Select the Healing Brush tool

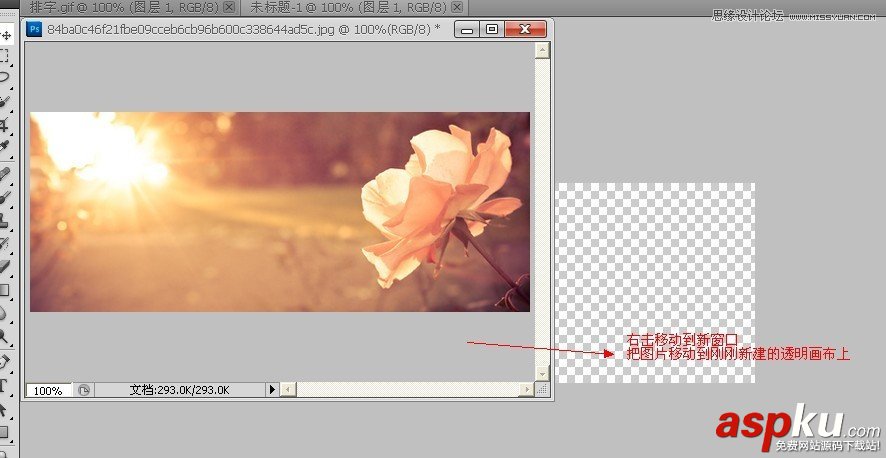5,173
